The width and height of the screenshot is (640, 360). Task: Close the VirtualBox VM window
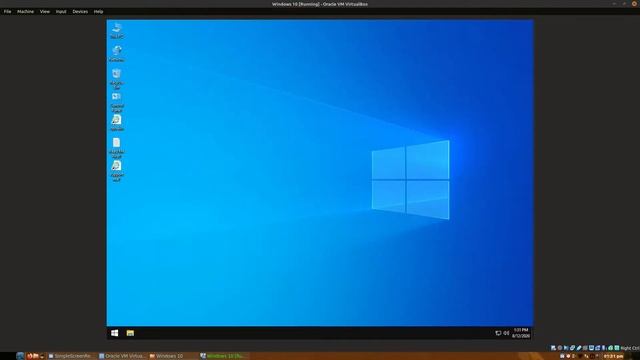[634, 4]
